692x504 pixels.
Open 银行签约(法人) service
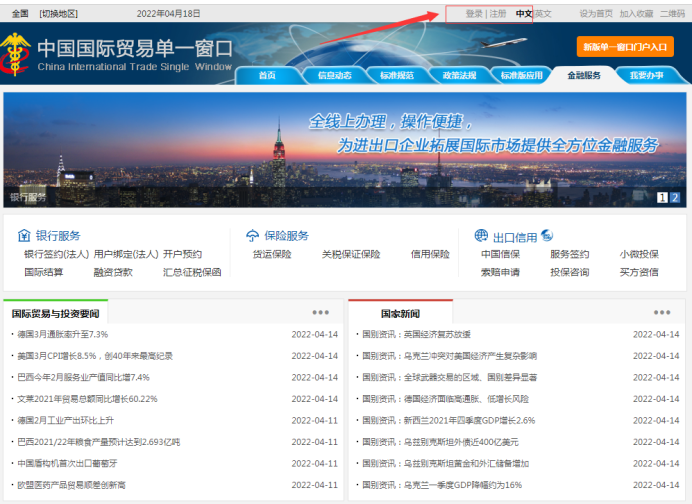tap(56, 254)
